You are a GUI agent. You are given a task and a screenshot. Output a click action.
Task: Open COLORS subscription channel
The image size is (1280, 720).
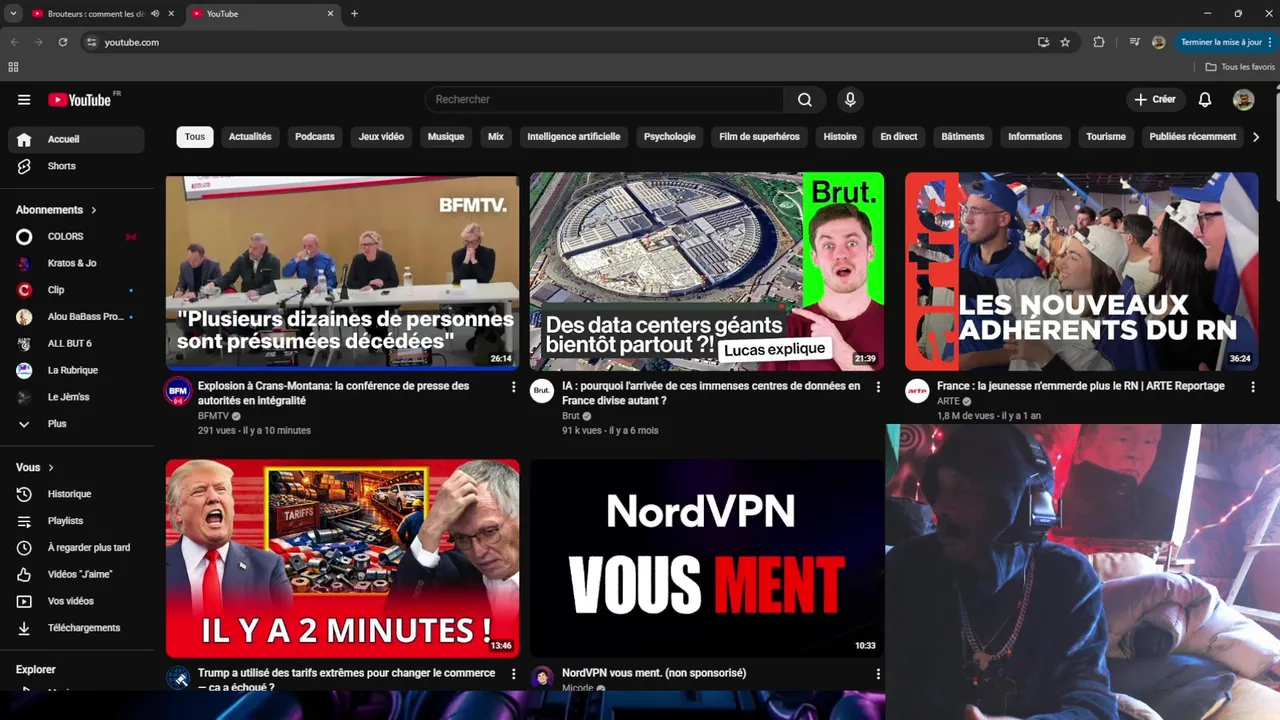76,237
